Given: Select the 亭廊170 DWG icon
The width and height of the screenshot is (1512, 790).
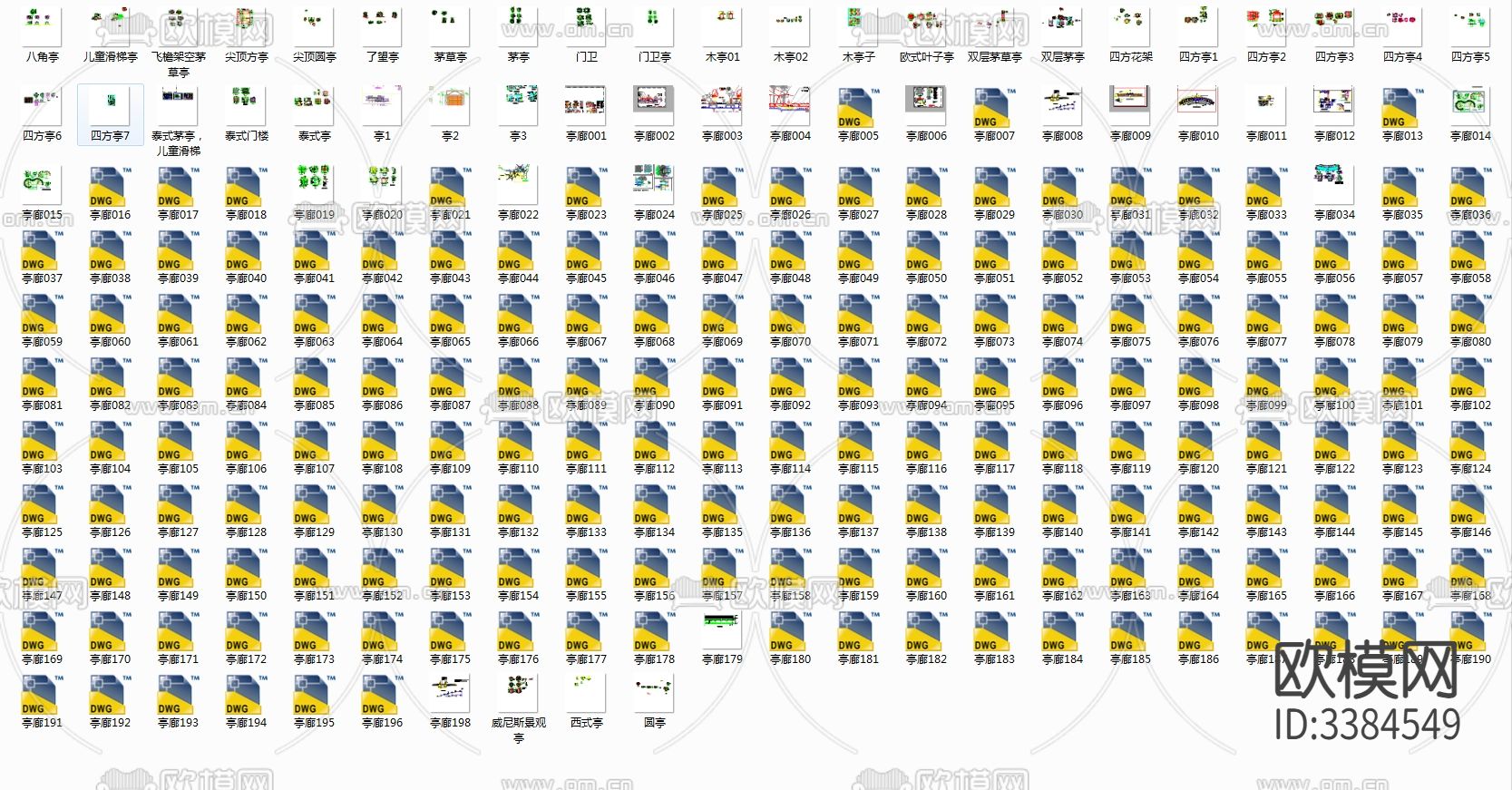Looking at the screenshot, I should click(110, 630).
